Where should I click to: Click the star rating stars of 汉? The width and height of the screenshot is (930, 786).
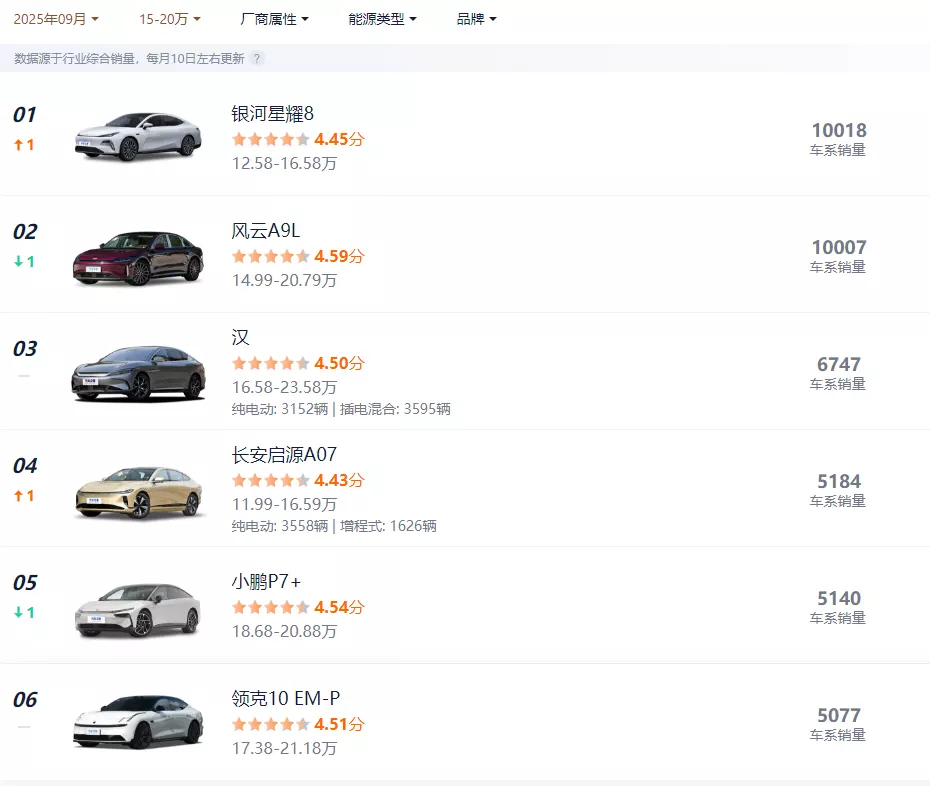pos(270,363)
